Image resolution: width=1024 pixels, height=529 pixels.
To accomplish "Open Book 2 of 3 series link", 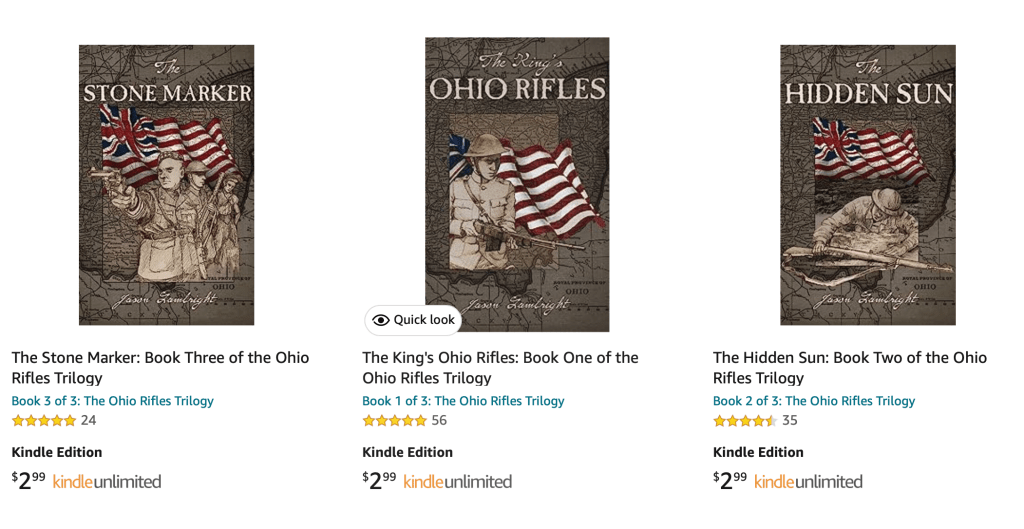I will (x=814, y=401).
